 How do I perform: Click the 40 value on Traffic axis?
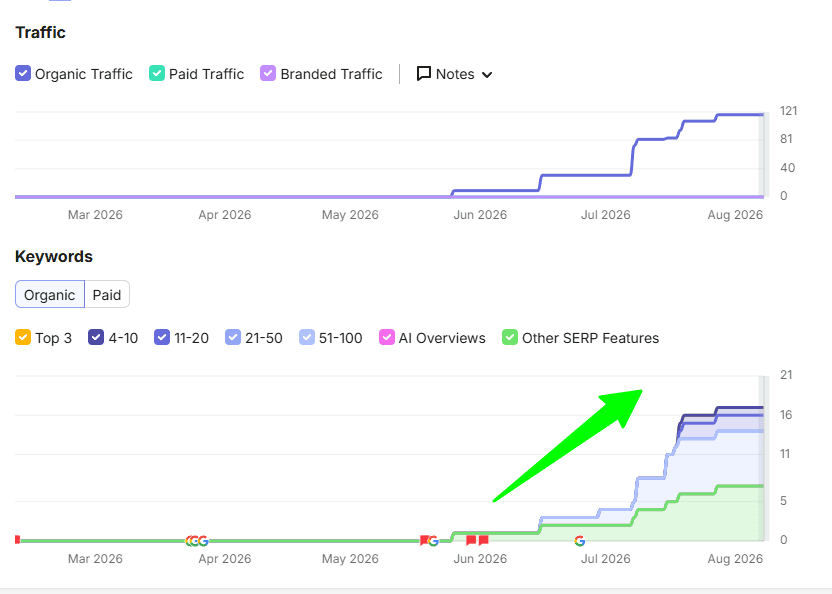(x=787, y=168)
